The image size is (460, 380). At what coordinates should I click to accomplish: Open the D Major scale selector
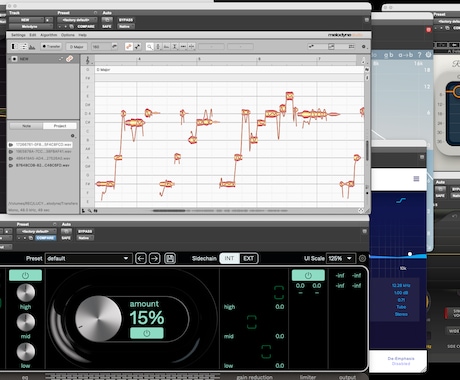coord(77,47)
